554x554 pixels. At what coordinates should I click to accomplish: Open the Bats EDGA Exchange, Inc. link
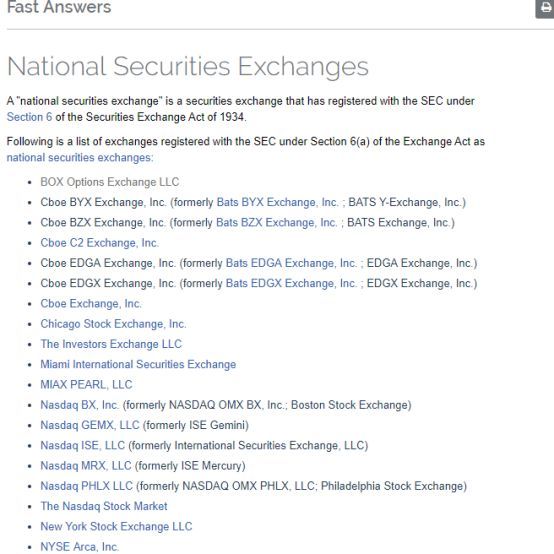pyautogui.click(x=291, y=263)
